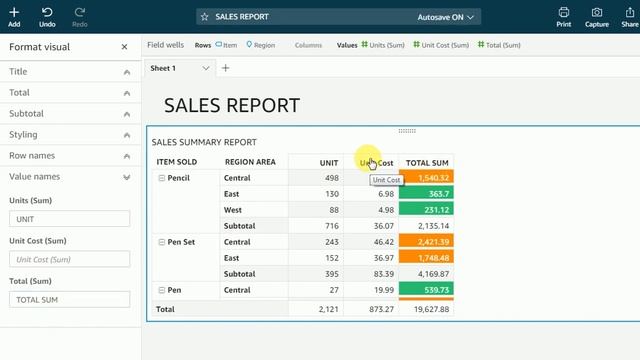Click the orange 2,421.39 cell
640x360 pixels.
[x=426, y=242]
